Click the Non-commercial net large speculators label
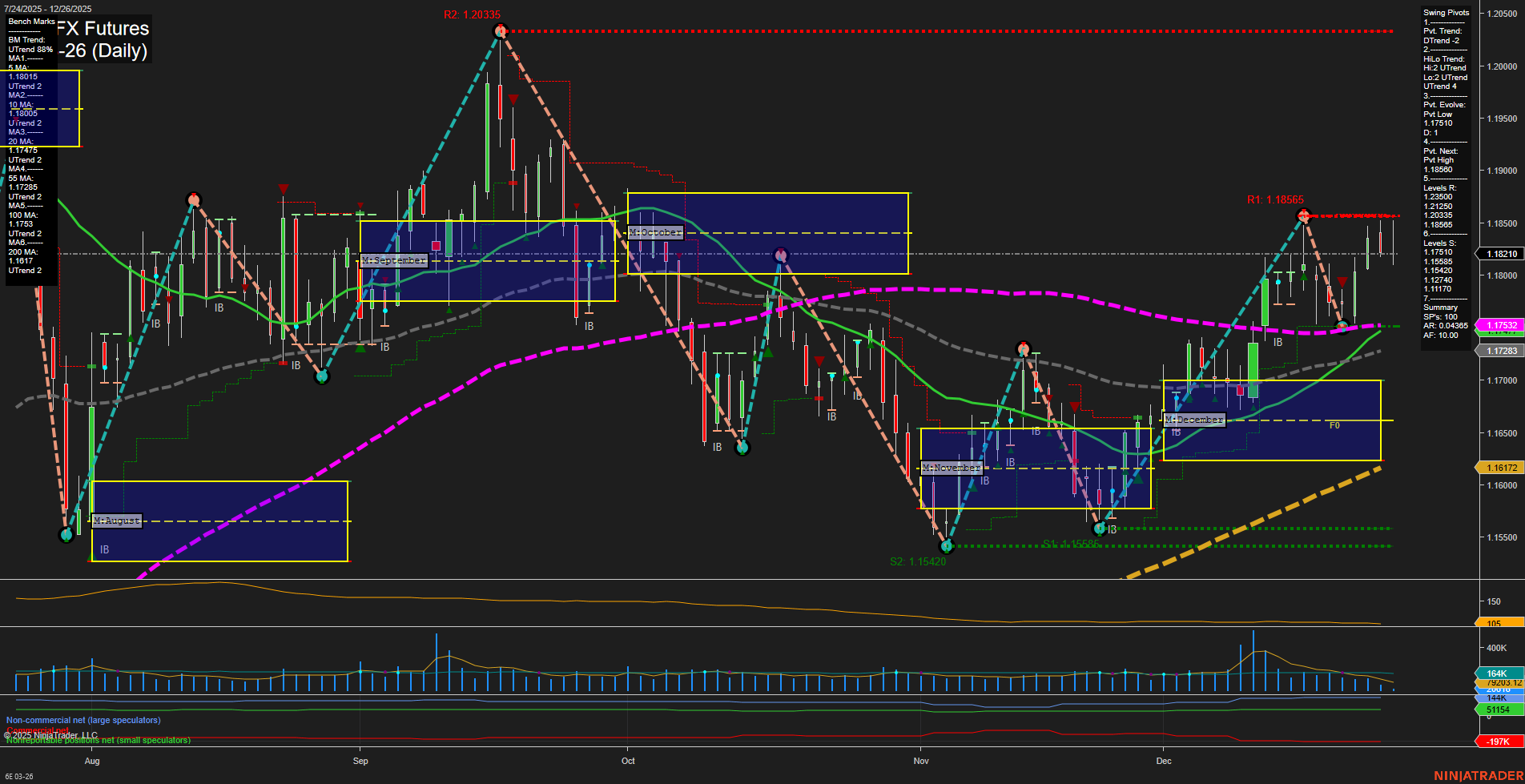Screen dimensions: 1525x784 [82, 720]
